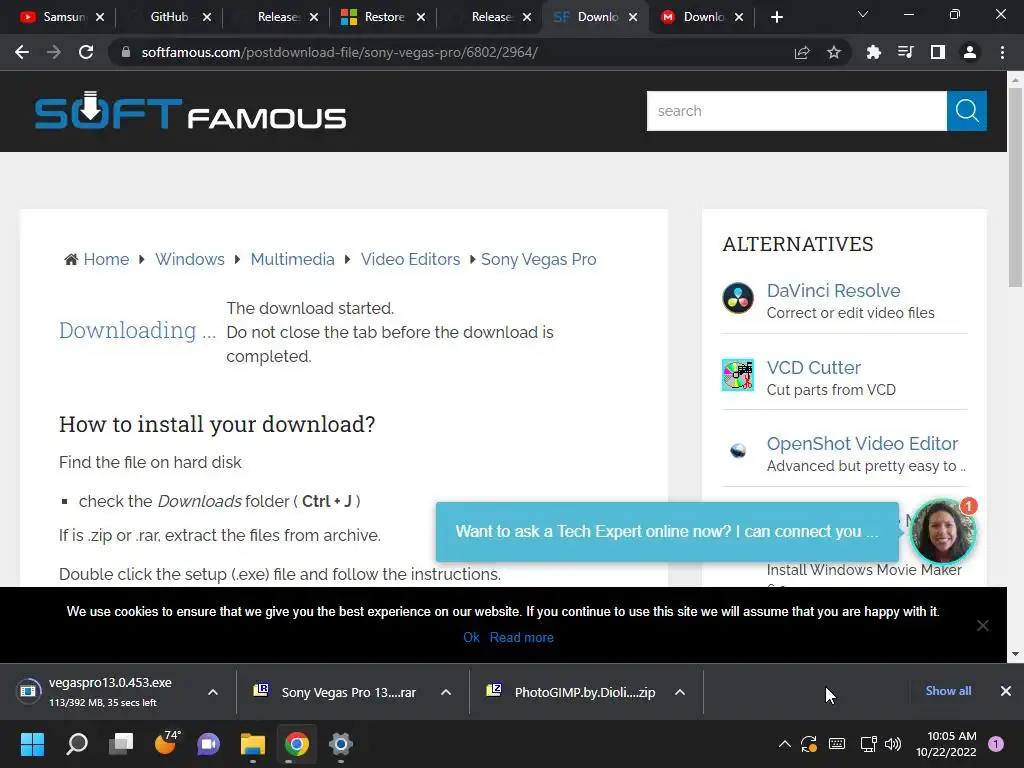Expand options for Sony Vegas Pro rar download
Viewport: 1024px width, 768px height.
point(446,692)
